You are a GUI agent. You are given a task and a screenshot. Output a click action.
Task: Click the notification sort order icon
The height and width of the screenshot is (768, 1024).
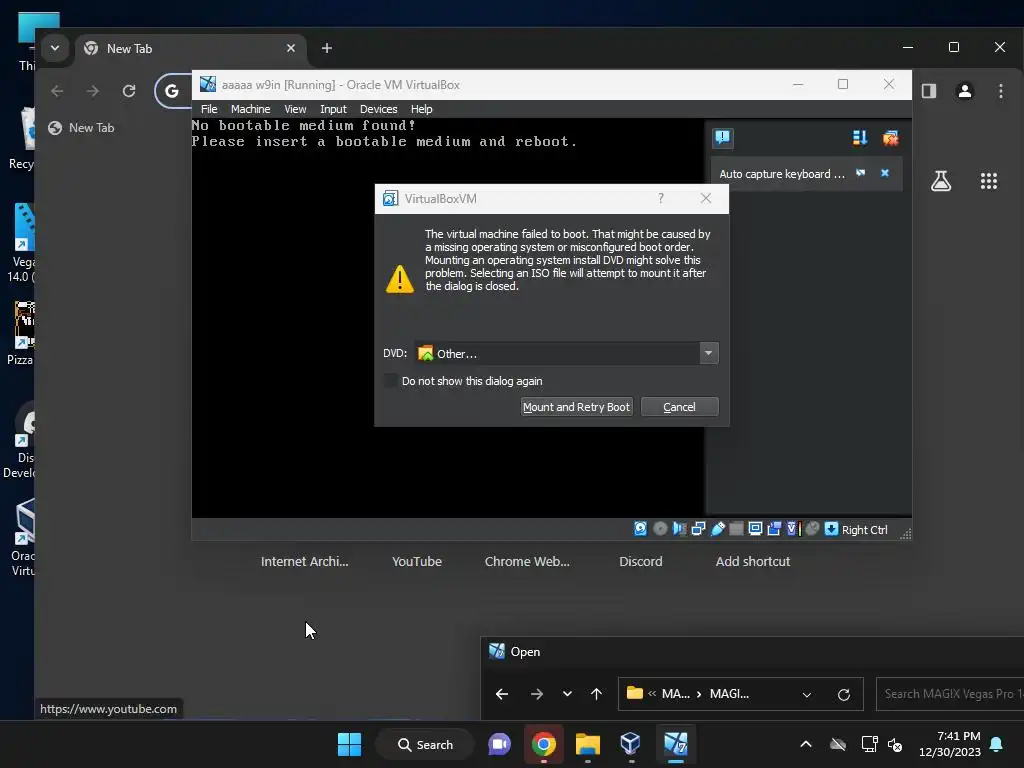pos(859,138)
